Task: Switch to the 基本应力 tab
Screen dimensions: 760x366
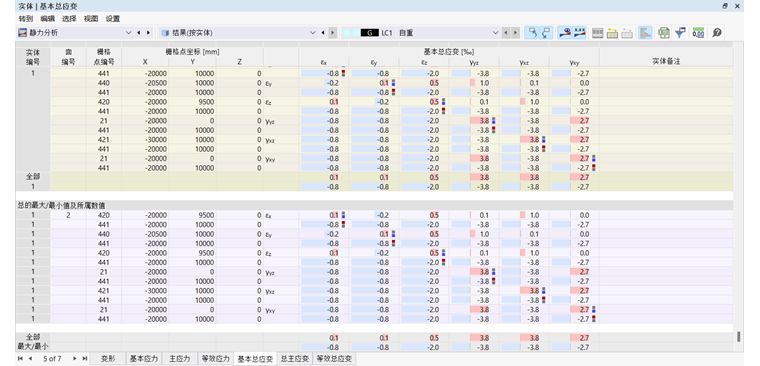Action: pyautogui.click(x=143, y=359)
